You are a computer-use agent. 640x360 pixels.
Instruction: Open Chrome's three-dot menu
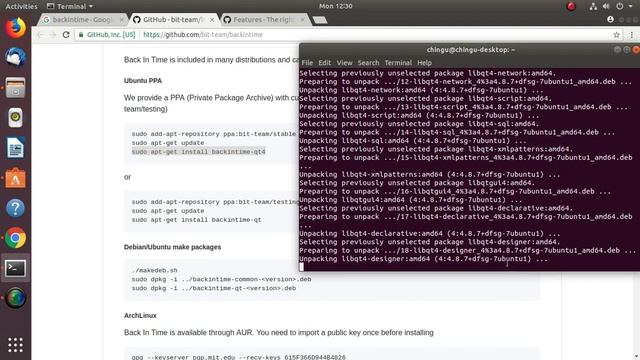coord(631,35)
